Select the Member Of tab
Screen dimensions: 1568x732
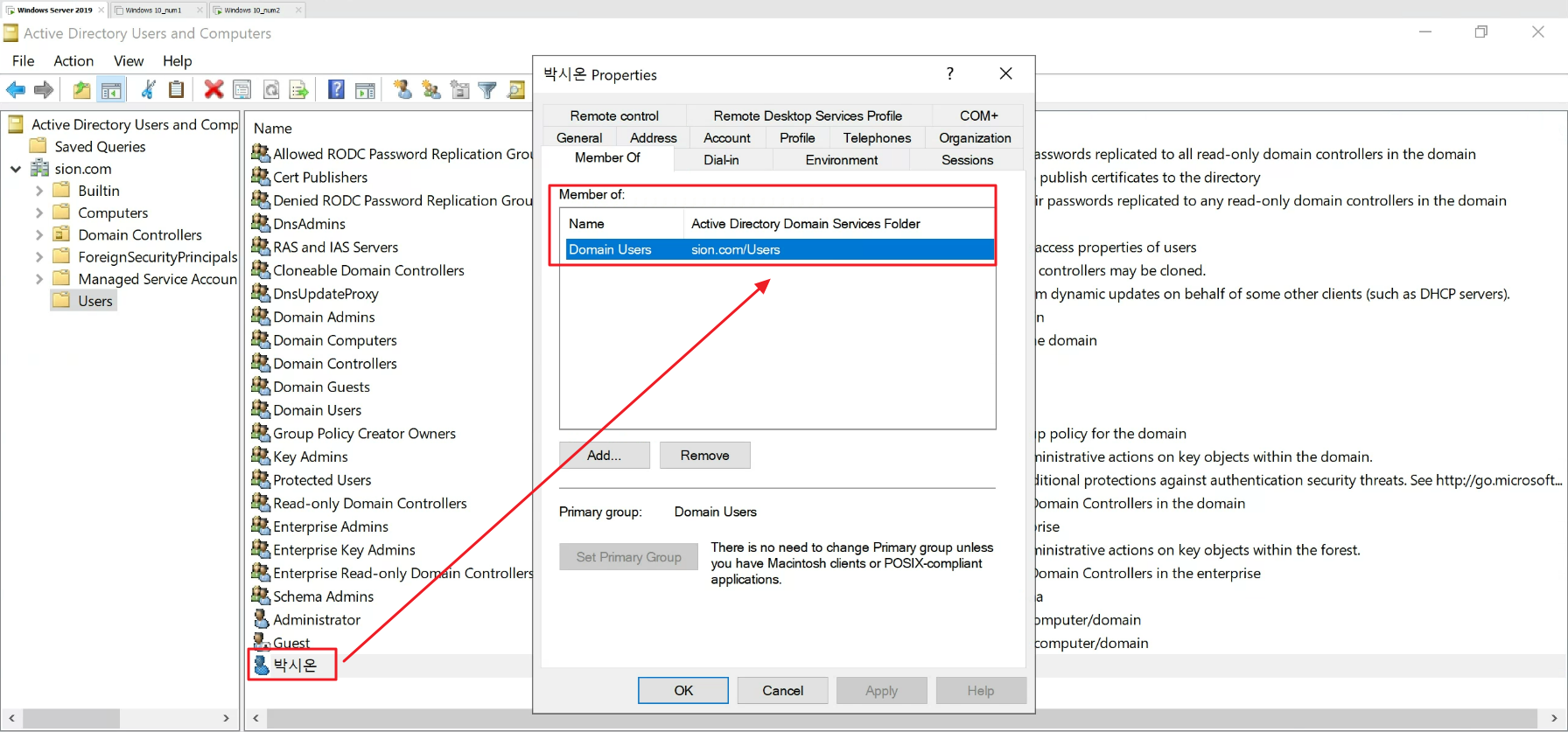(607, 158)
